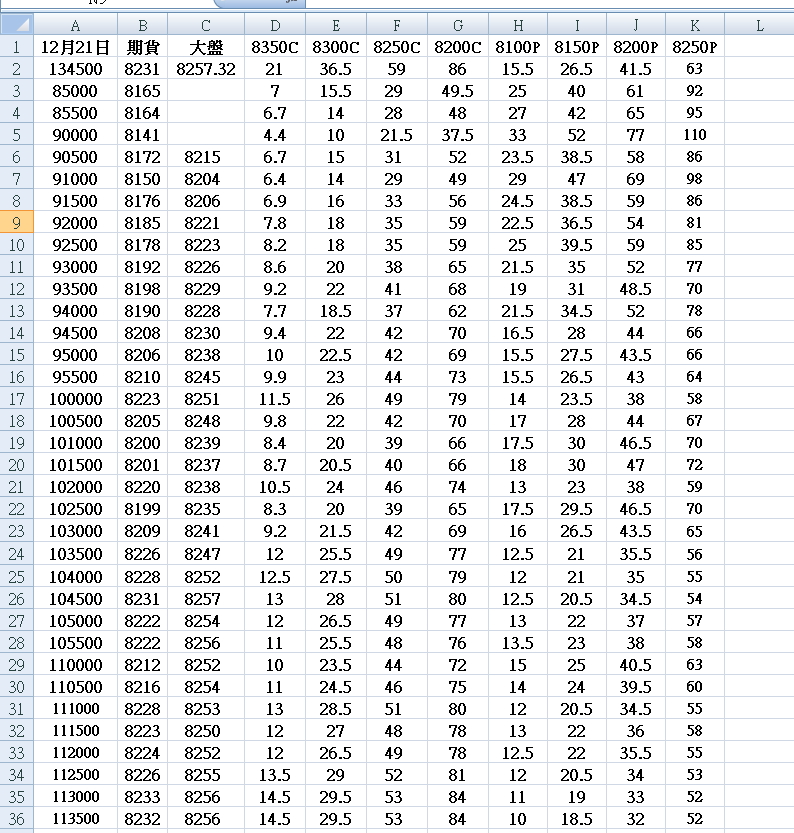The height and width of the screenshot is (833, 794).
Task: Click the 8300C header cell
Action: click(x=336, y=47)
